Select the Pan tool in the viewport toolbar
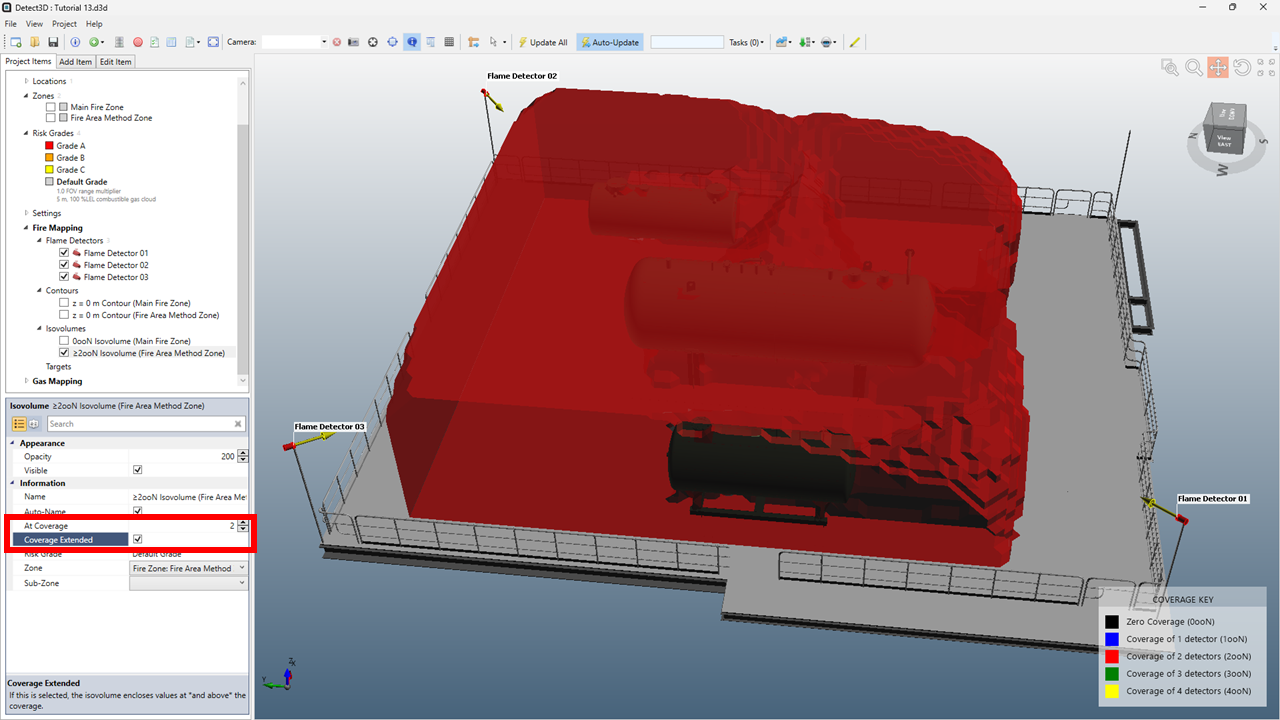Viewport: 1280px width, 720px height. click(1218, 67)
